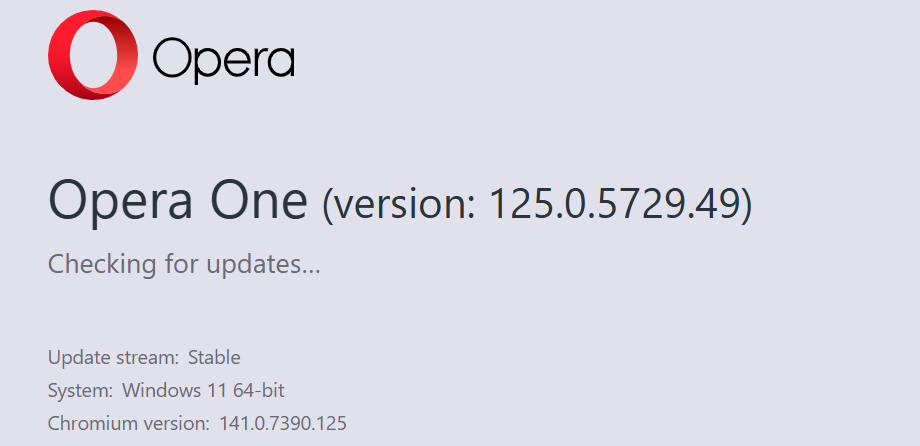Click the opening parenthesis before version in heading
Screen dimensions: 920x446
[x=328, y=204]
